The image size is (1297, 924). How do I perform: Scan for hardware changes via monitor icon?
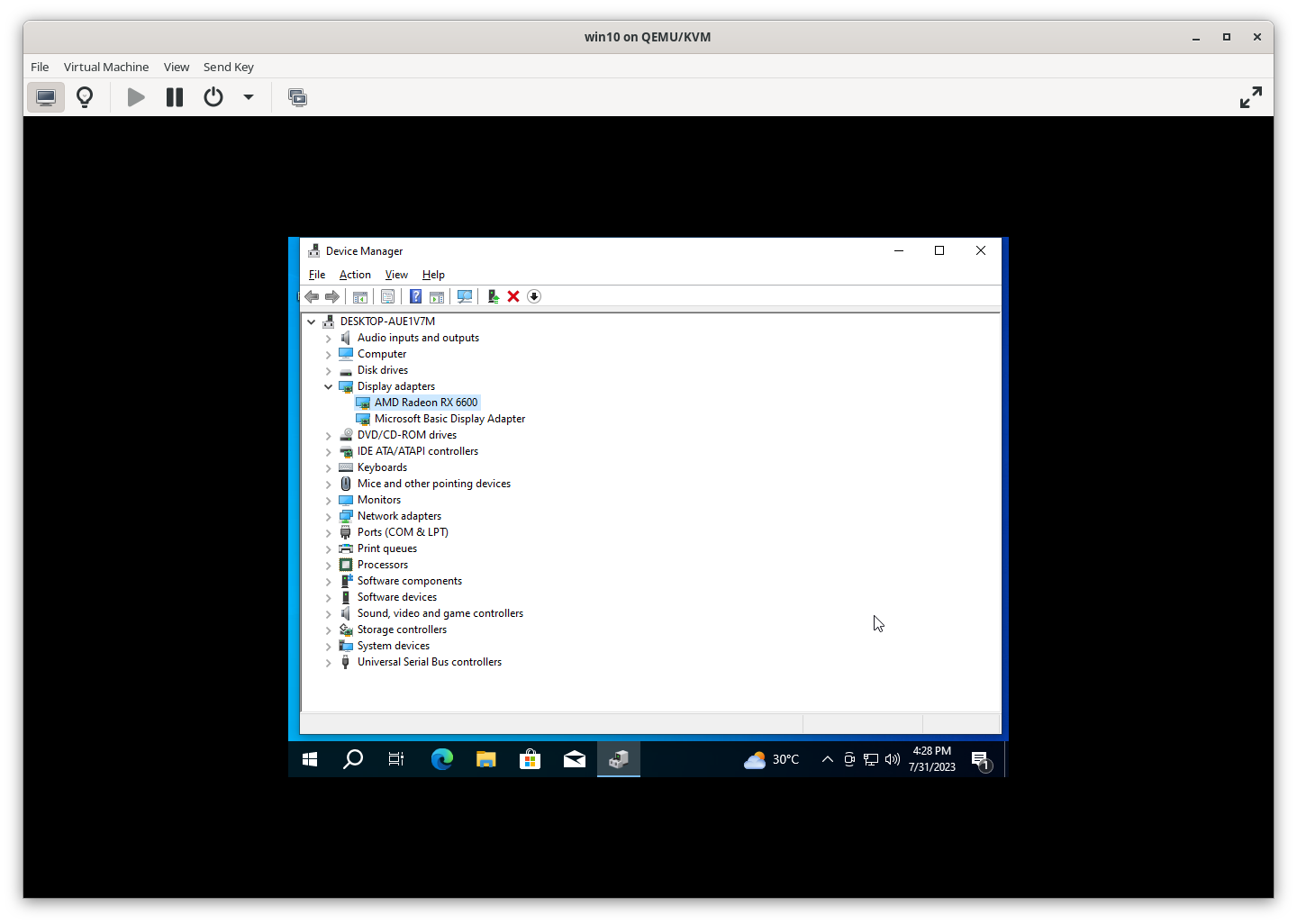click(465, 296)
